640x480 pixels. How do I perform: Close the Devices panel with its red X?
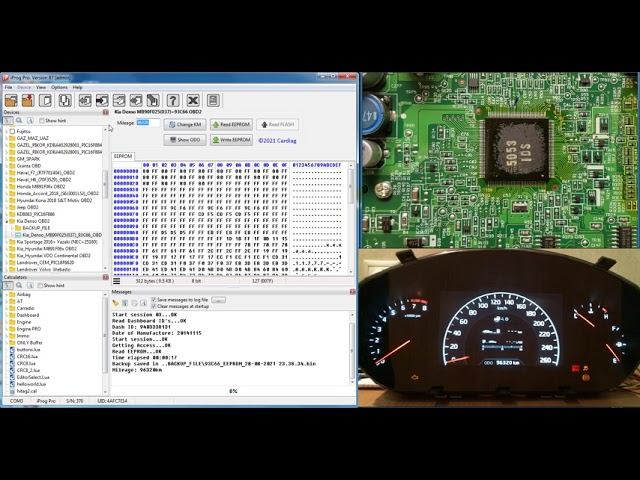(x=106, y=112)
